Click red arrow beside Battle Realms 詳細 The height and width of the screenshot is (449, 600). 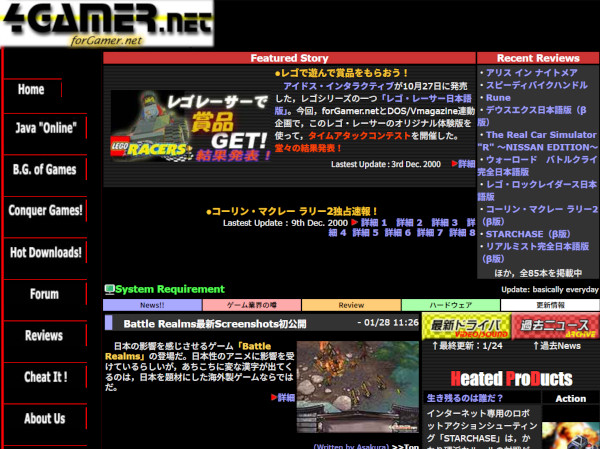[x=274, y=397]
